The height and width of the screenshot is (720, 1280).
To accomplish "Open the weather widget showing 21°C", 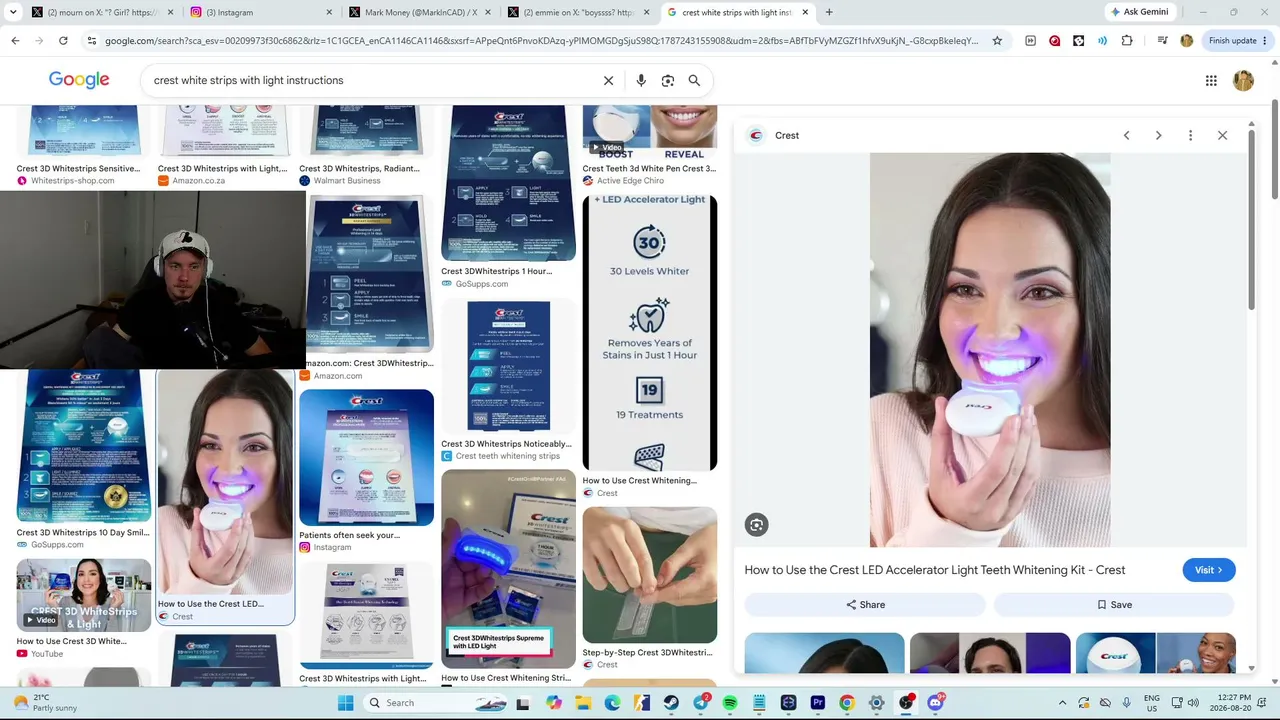I will pyautogui.click(x=45, y=703).
